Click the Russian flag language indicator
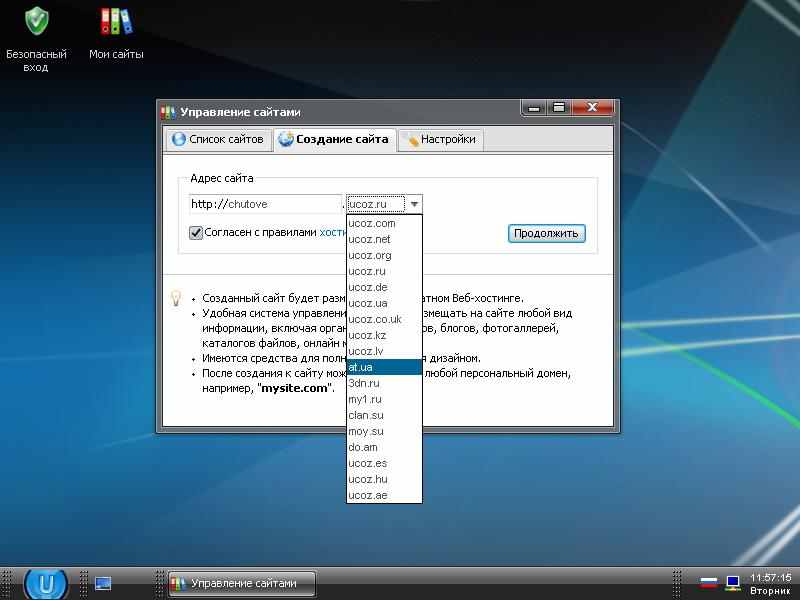The height and width of the screenshot is (600, 800). click(709, 582)
